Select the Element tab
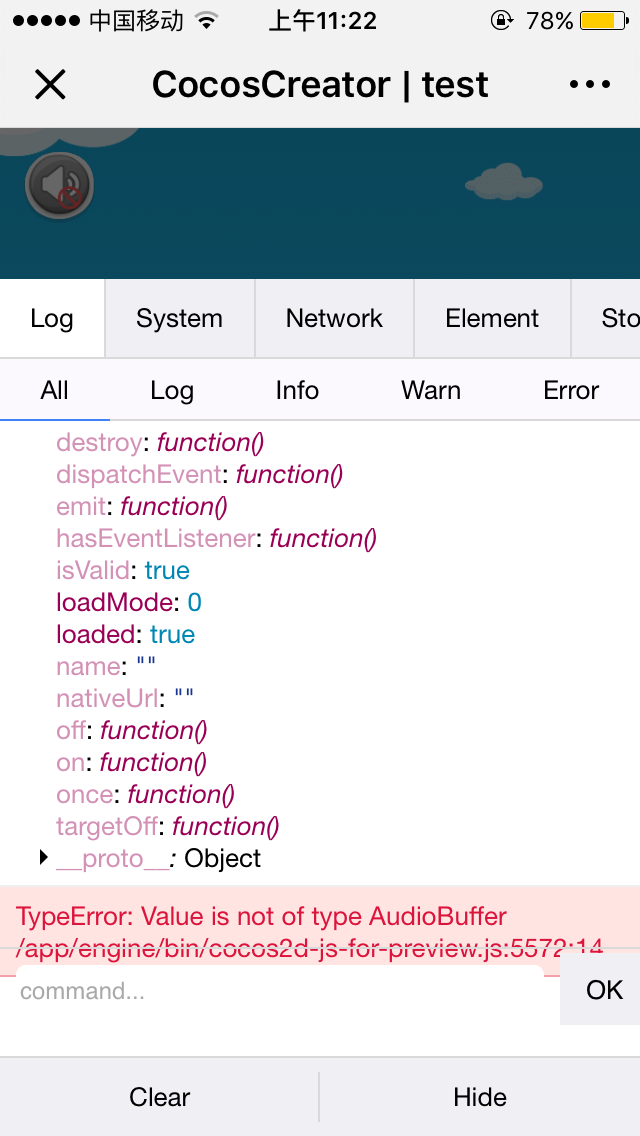Screen dimensions: 640x1136 click(x=492, y=319)
